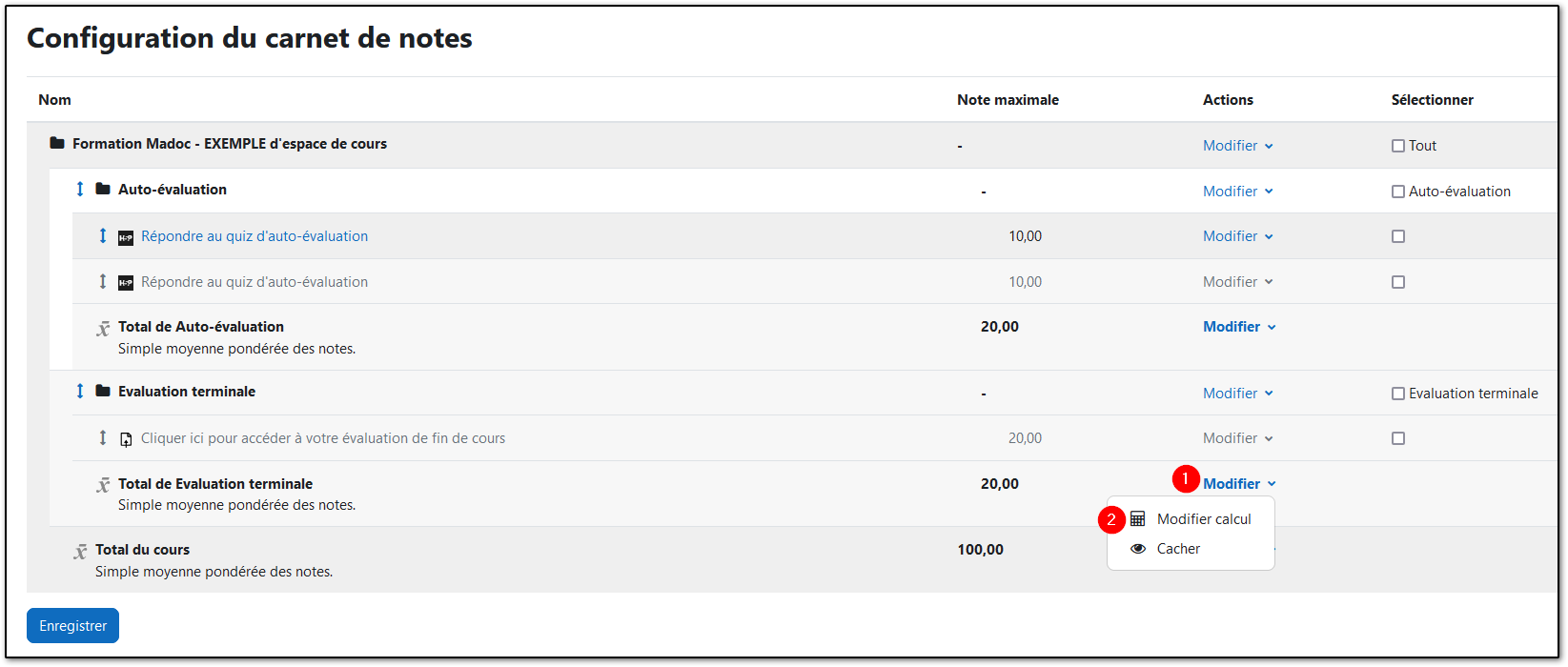Check the Tout select-all checkbox

(x=1398, y=146)
